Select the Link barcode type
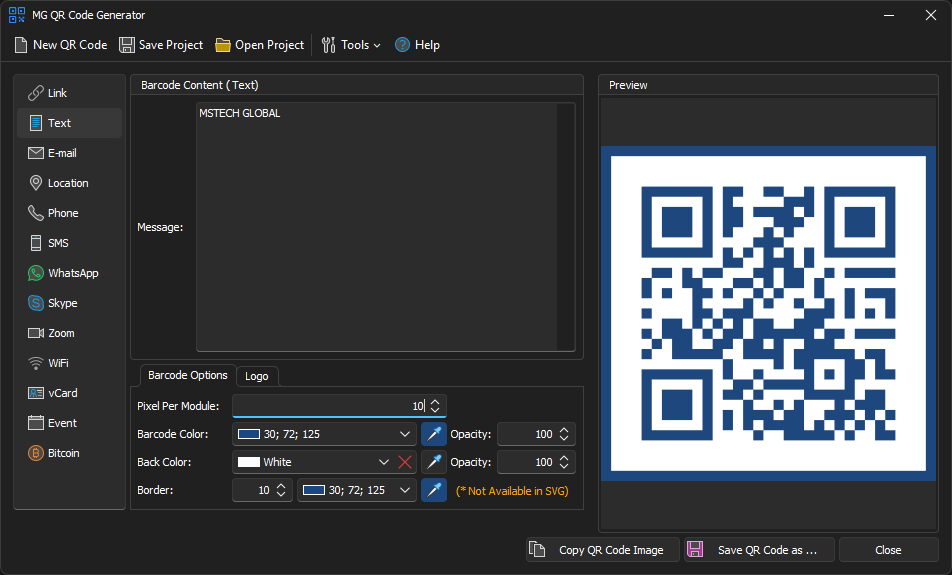 69,93
